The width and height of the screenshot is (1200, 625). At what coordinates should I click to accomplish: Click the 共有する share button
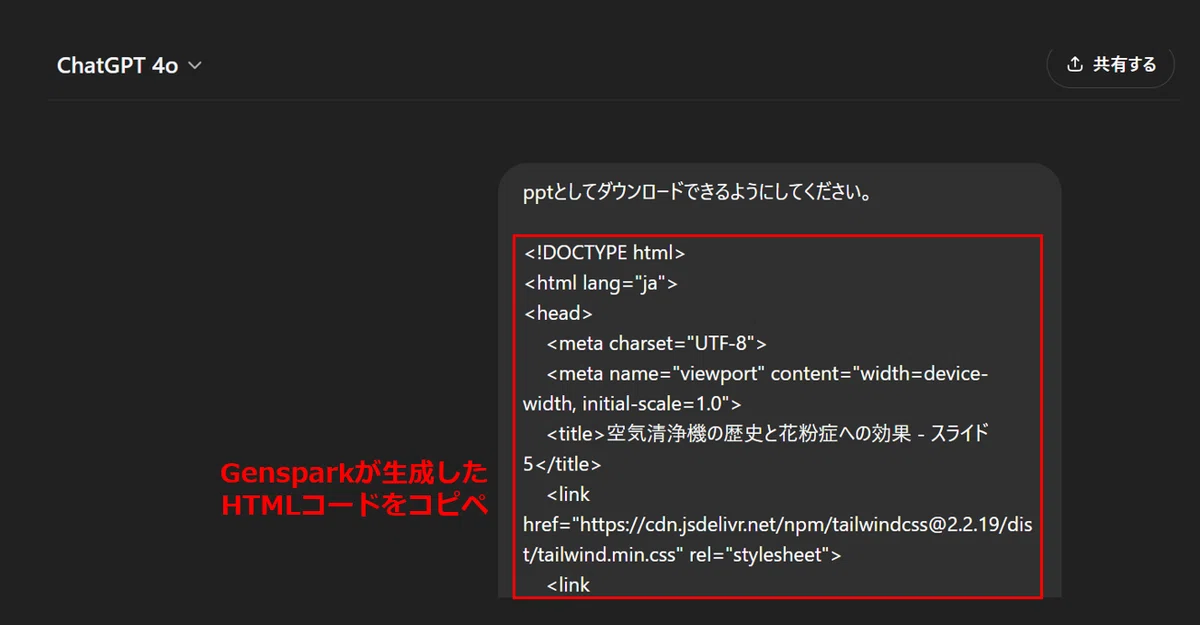pos(1110,65)
